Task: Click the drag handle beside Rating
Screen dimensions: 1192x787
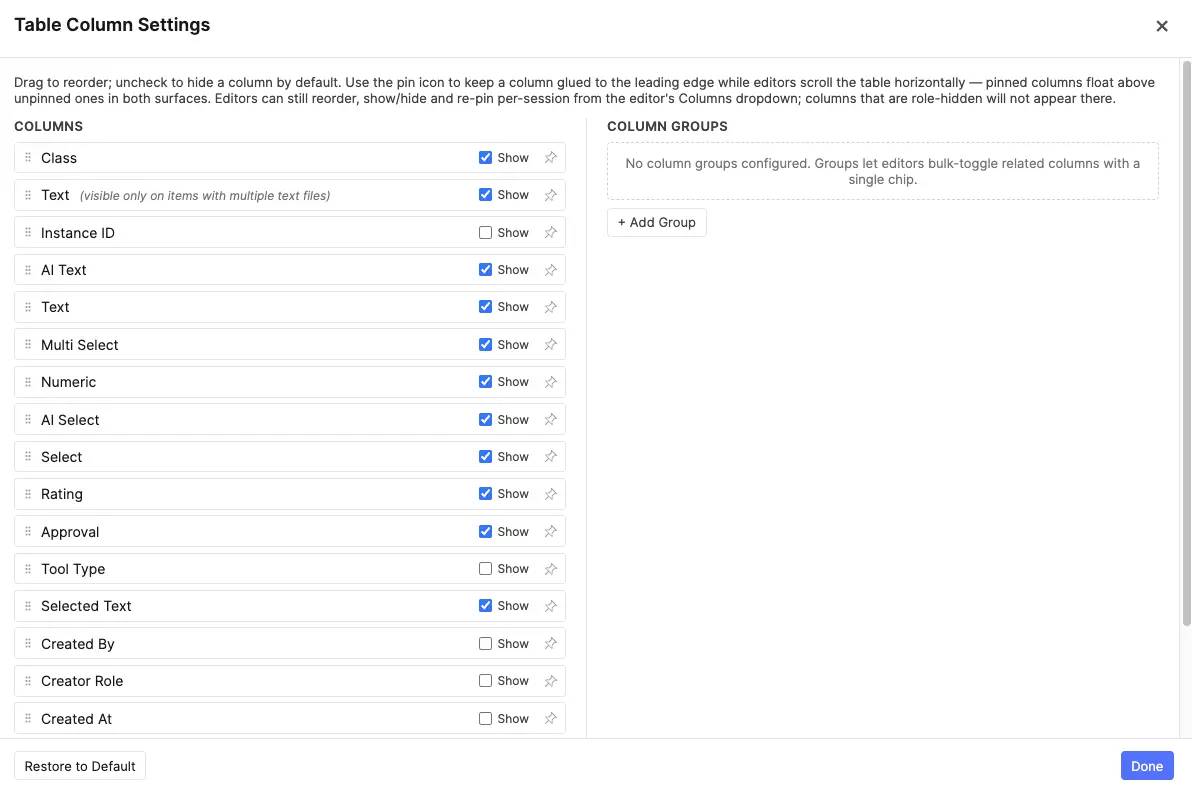Action: [x=27, y=494]
